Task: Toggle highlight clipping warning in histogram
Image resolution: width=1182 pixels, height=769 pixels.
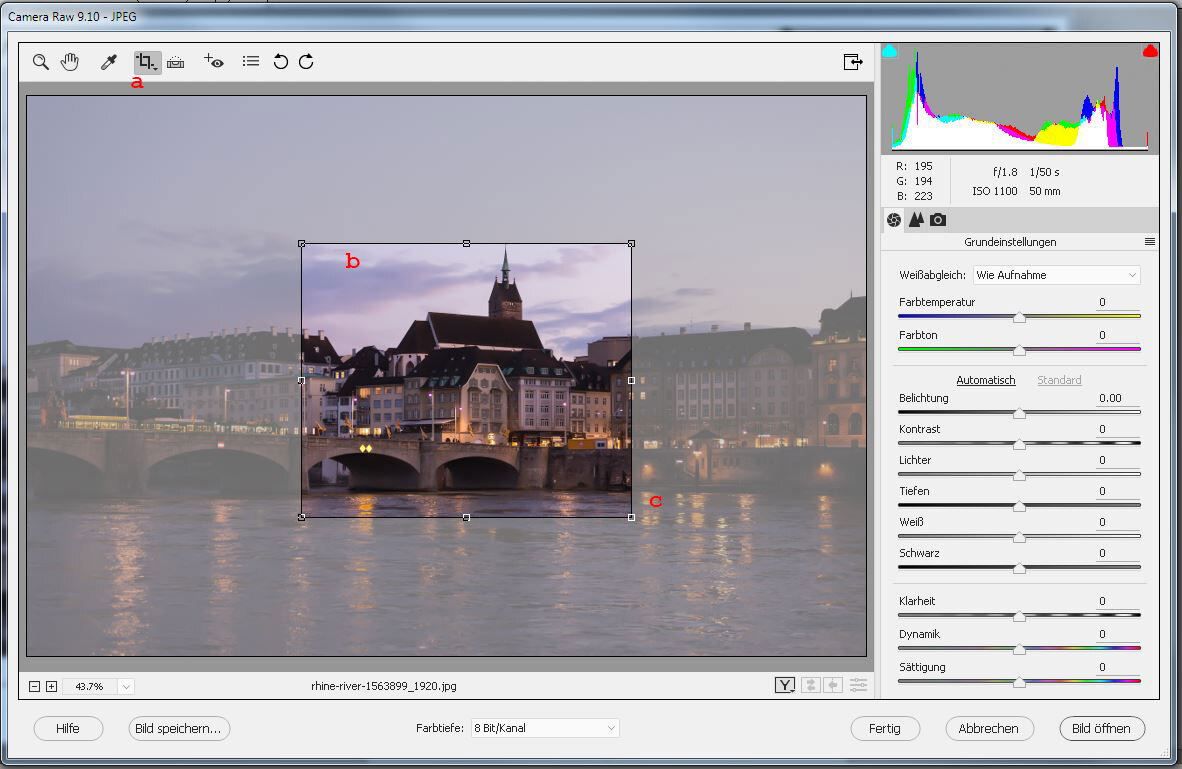Action: [x=1150, y=50]
